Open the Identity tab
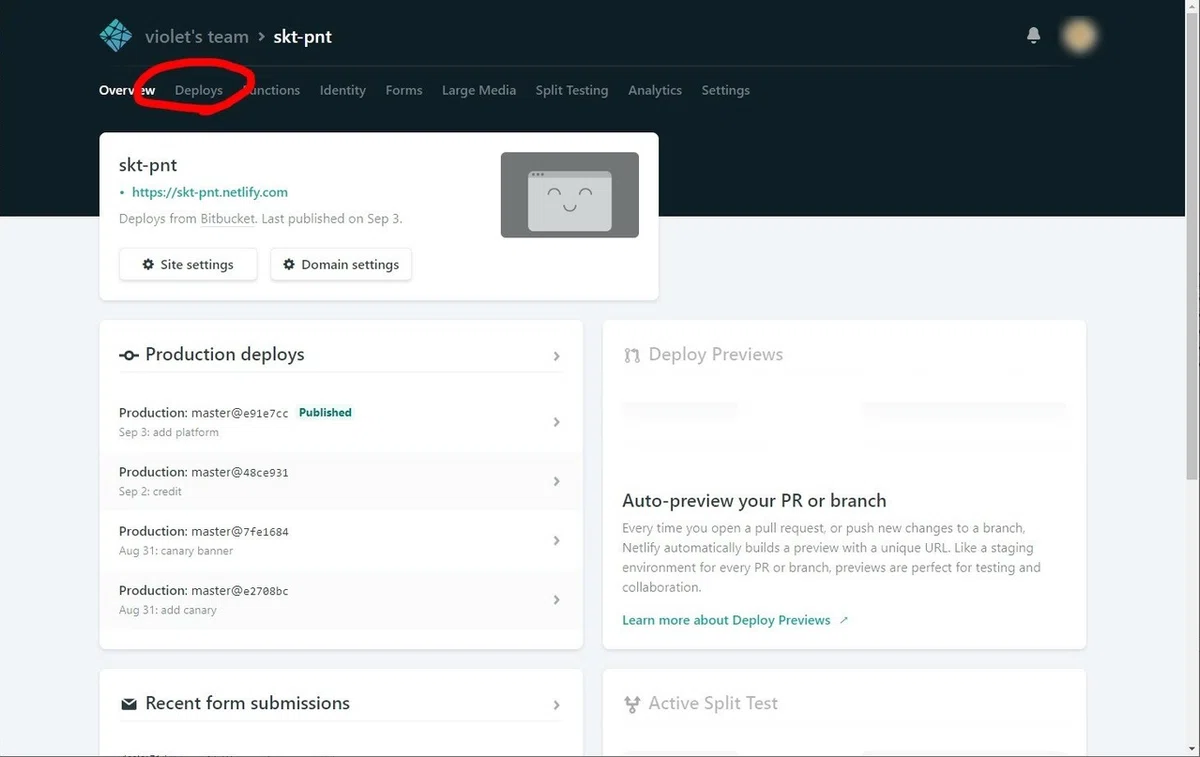The height and width of the screenshot is (757, 1200). 343,90
